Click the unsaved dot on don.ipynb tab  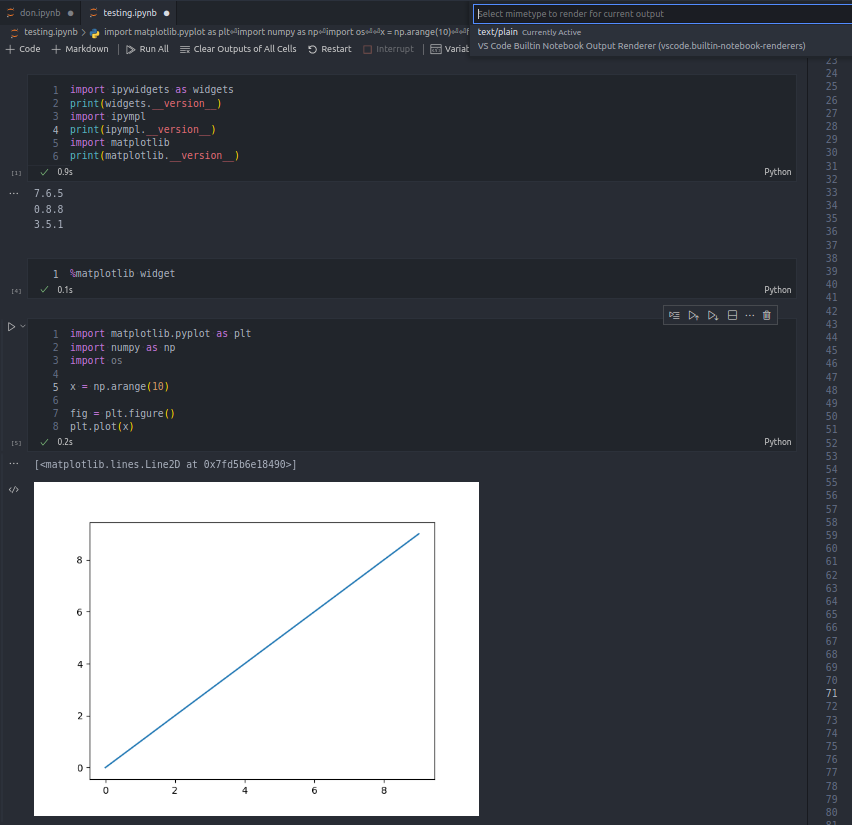[71, 13]
